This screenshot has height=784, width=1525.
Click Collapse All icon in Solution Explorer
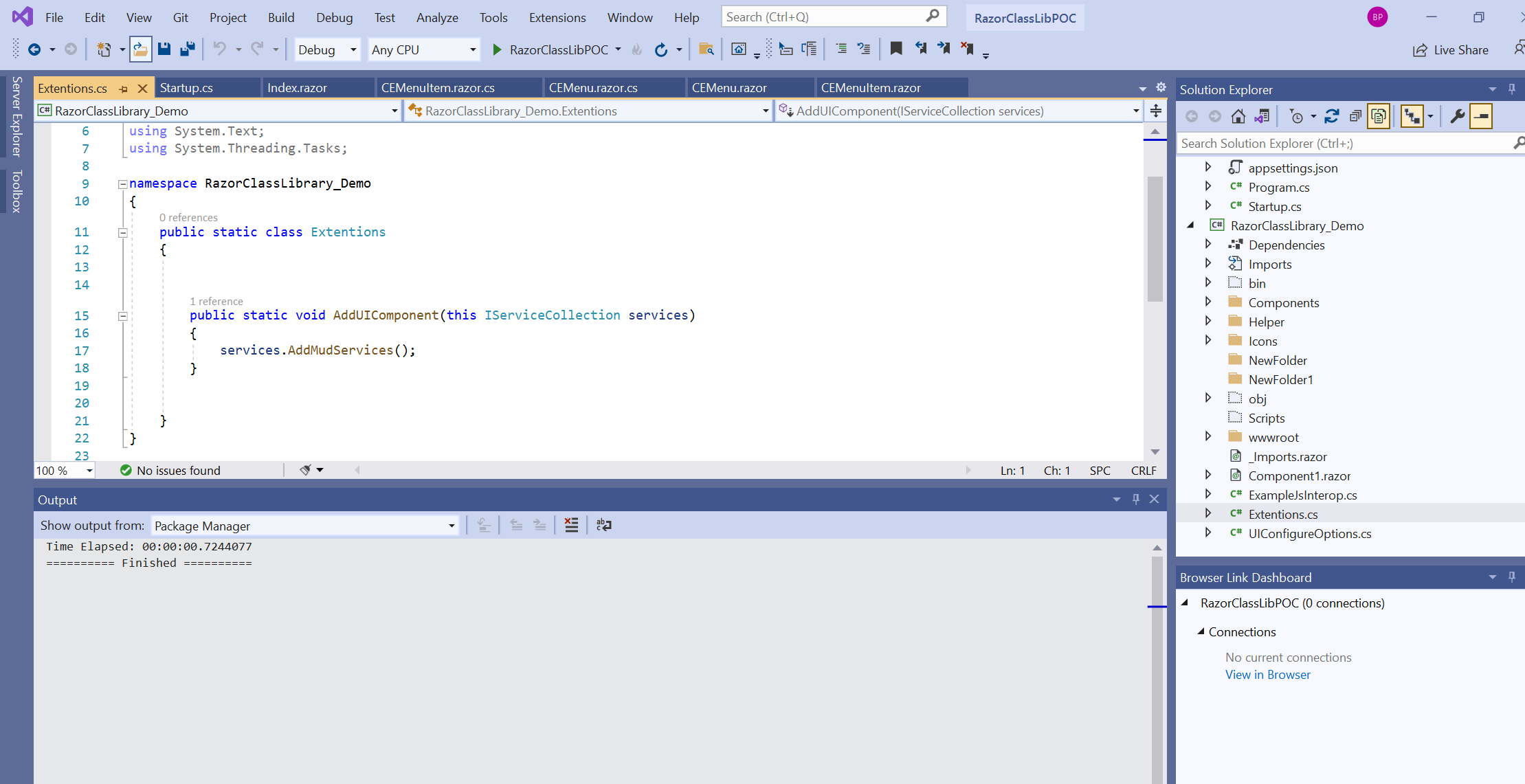point(1355,116)
